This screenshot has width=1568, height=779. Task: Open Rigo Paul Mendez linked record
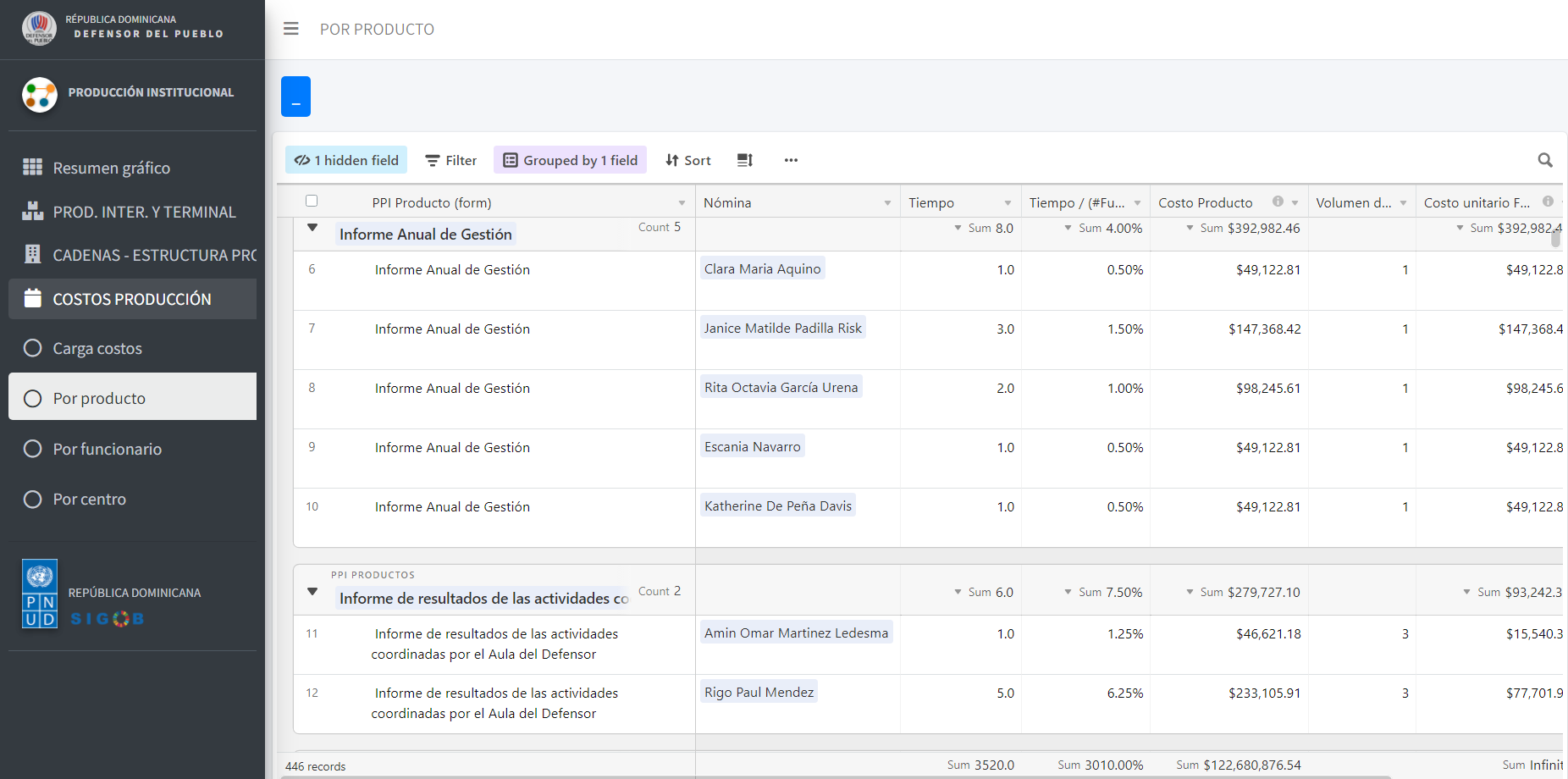pyautogui.click(x=759, y=692)
